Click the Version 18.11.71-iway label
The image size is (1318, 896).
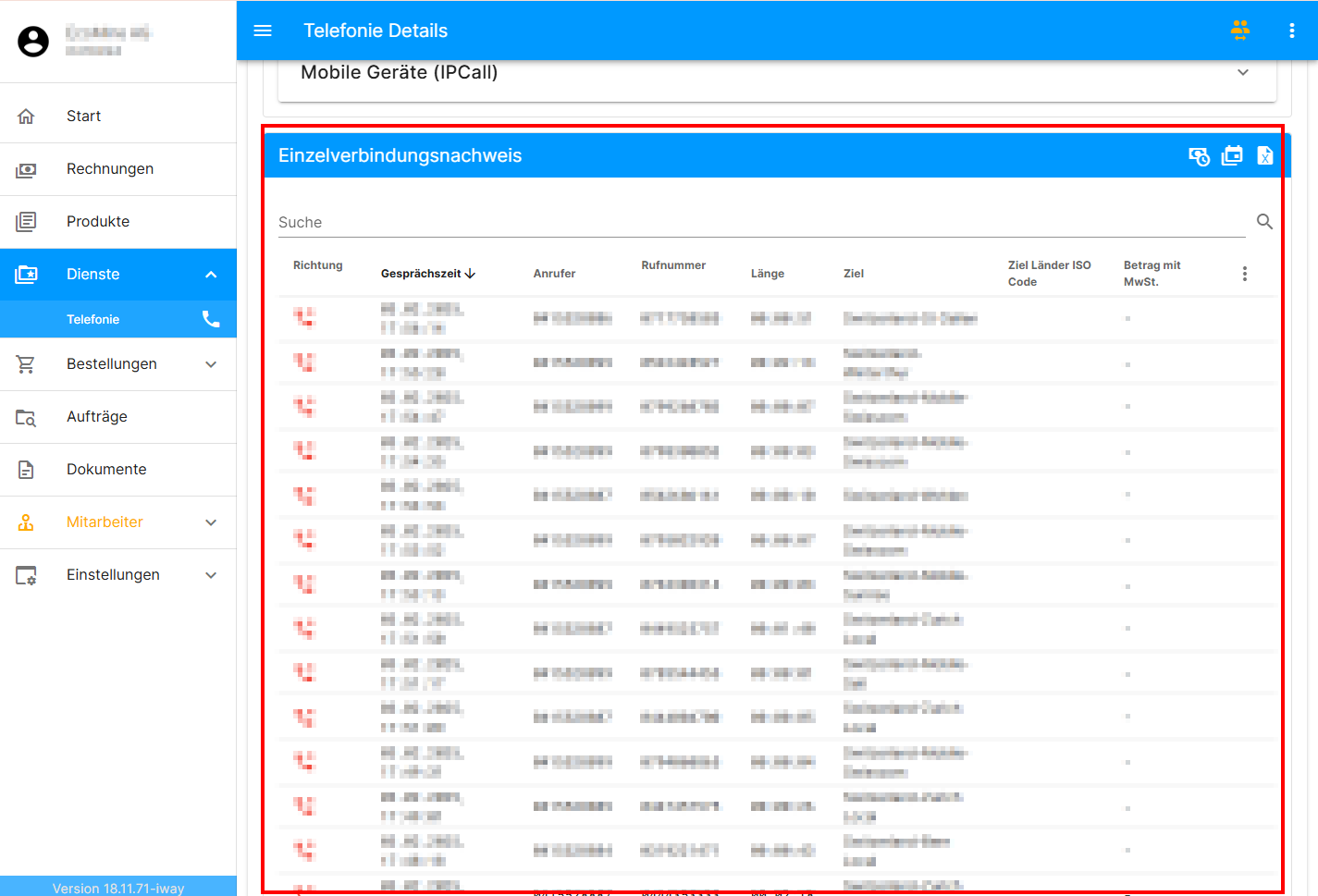coord(118,888)
